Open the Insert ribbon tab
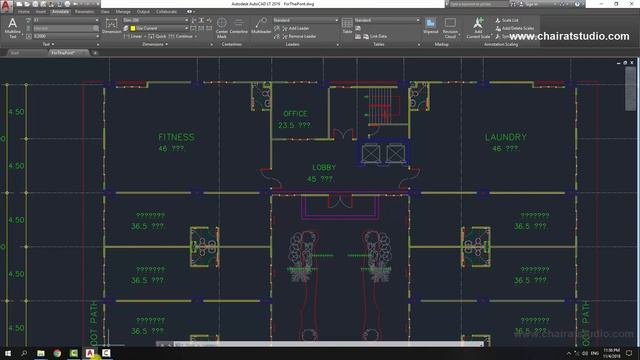Viewport: 640px width, 360px height. (40, 12)
